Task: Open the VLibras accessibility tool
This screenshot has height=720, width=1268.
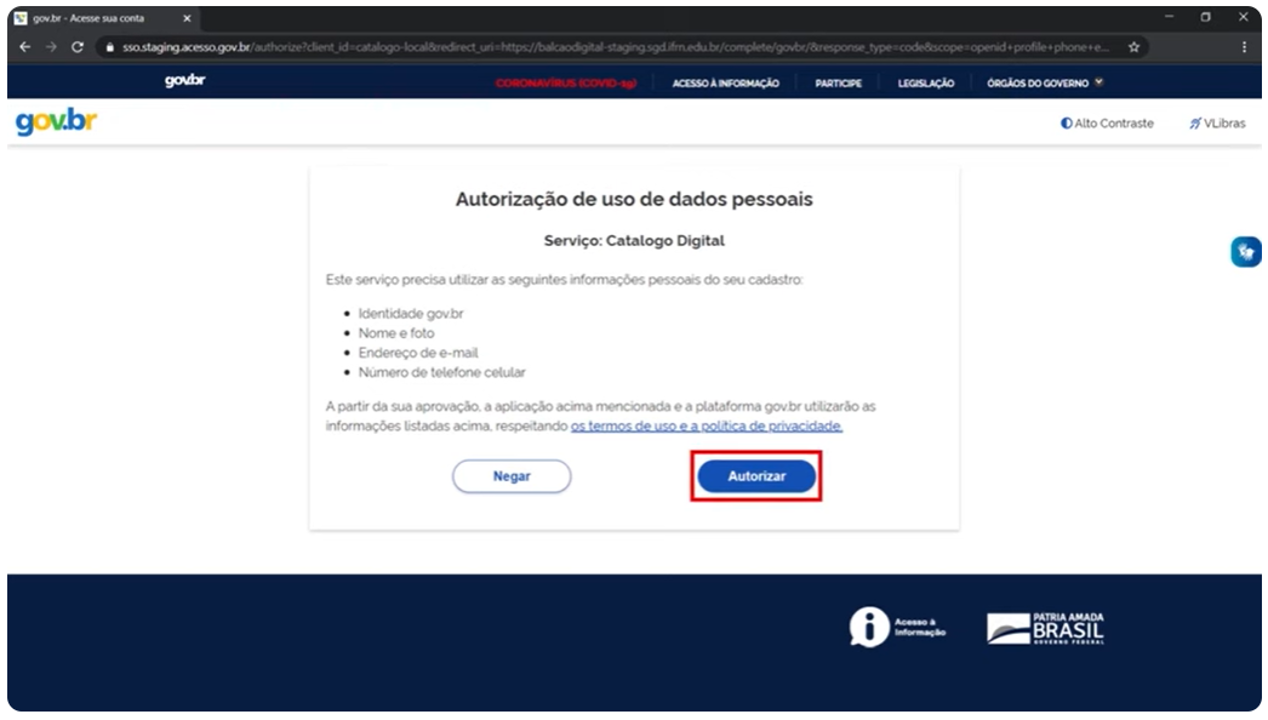Action: [1217, 124]
